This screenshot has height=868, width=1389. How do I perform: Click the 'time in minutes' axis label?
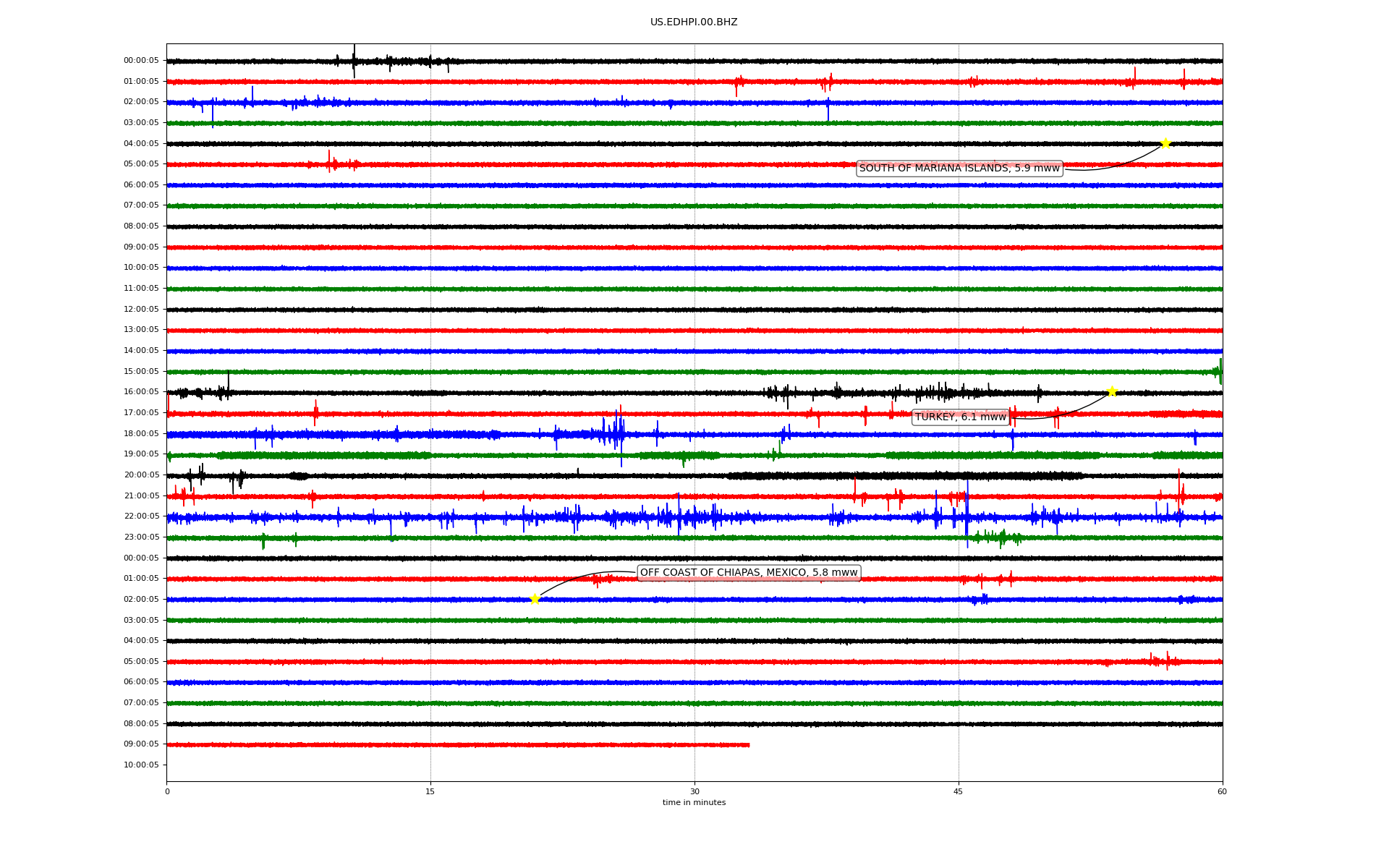694,803
